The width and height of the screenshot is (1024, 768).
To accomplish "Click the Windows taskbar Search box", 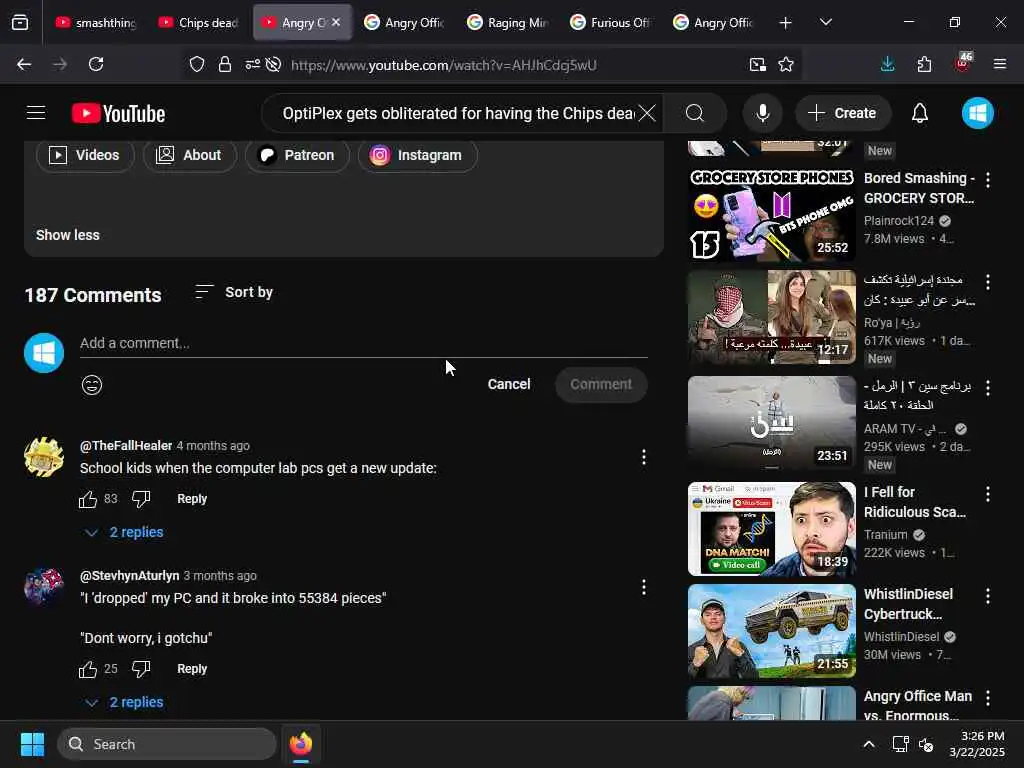I will (167, 744).
